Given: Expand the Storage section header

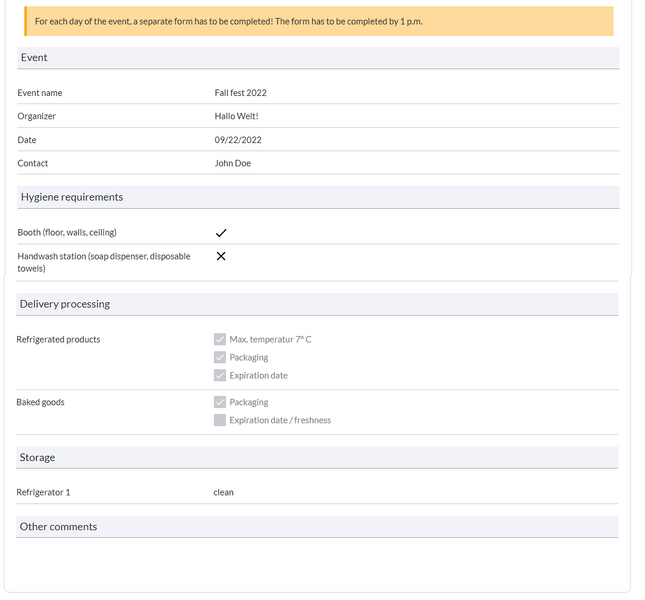Looking at the screenshot, I should 318,457.
